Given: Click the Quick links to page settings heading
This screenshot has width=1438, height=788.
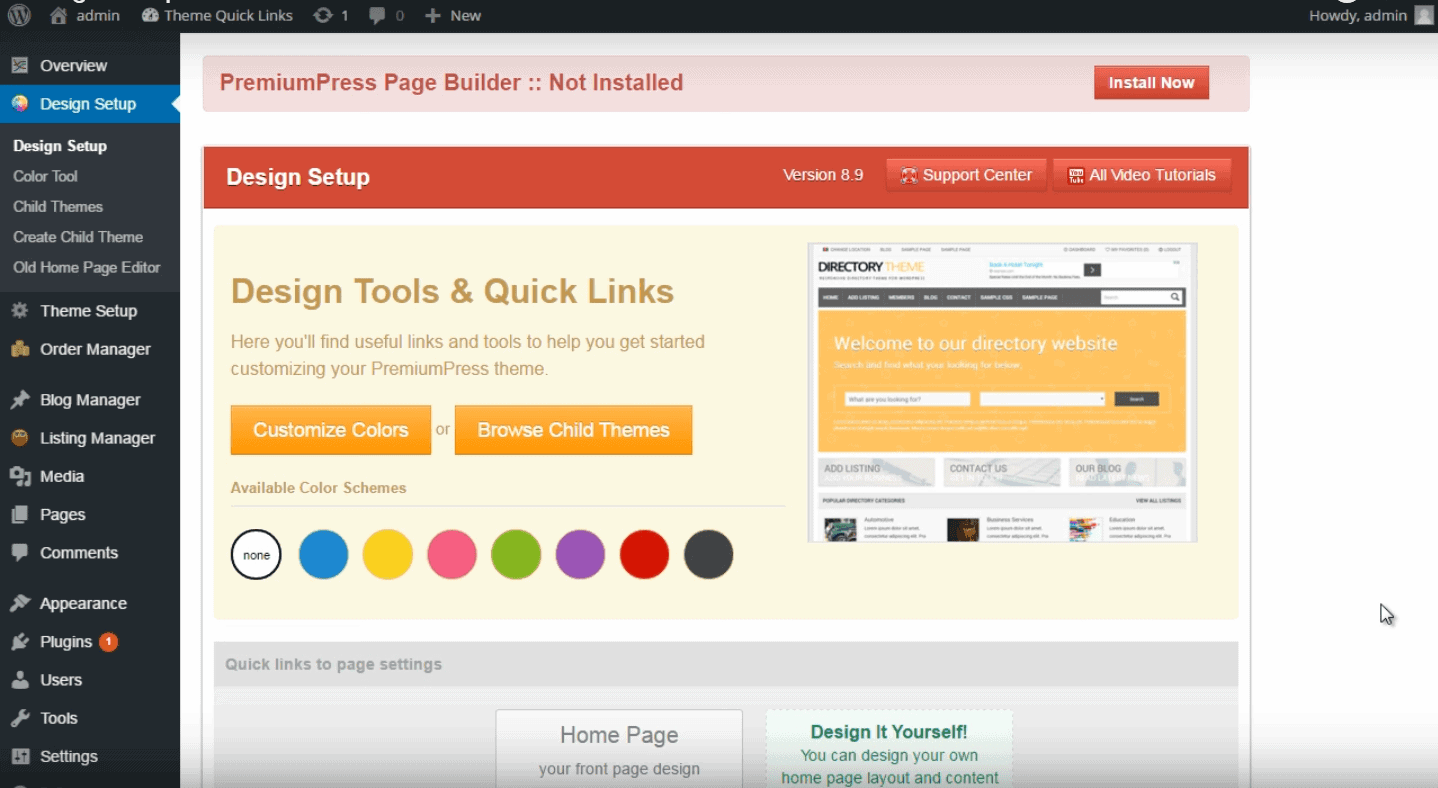Looking at the screenshot, I should pyautogui.click(x=333, y=664).
